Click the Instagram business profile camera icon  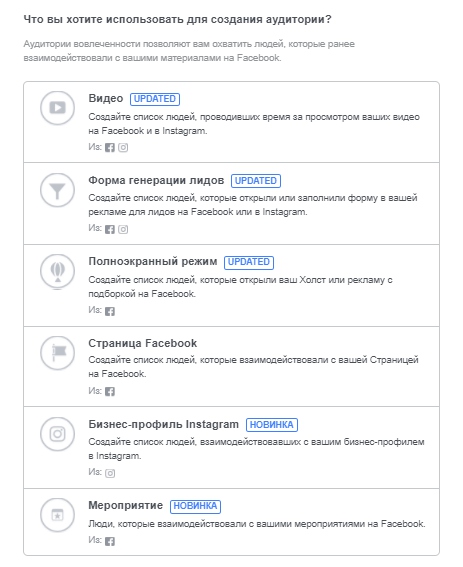pos(57,434)
